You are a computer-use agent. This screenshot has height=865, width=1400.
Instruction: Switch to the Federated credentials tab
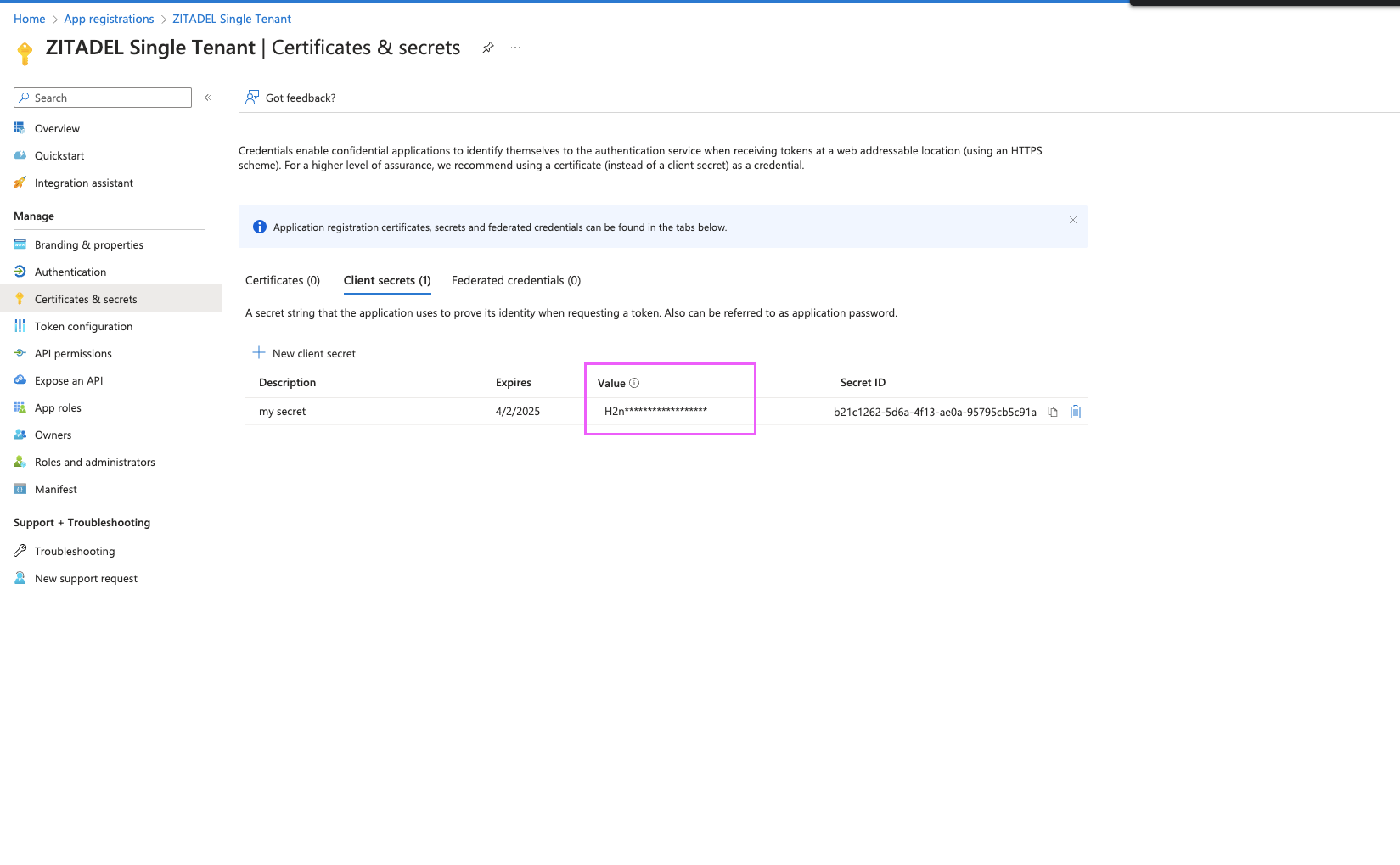click(515, 280)
